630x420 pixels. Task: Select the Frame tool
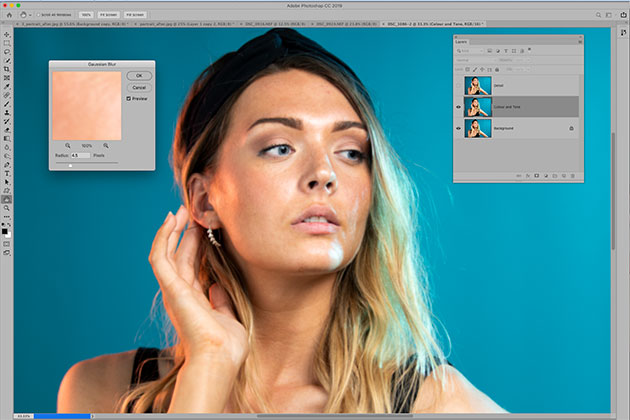coord(6,78)
